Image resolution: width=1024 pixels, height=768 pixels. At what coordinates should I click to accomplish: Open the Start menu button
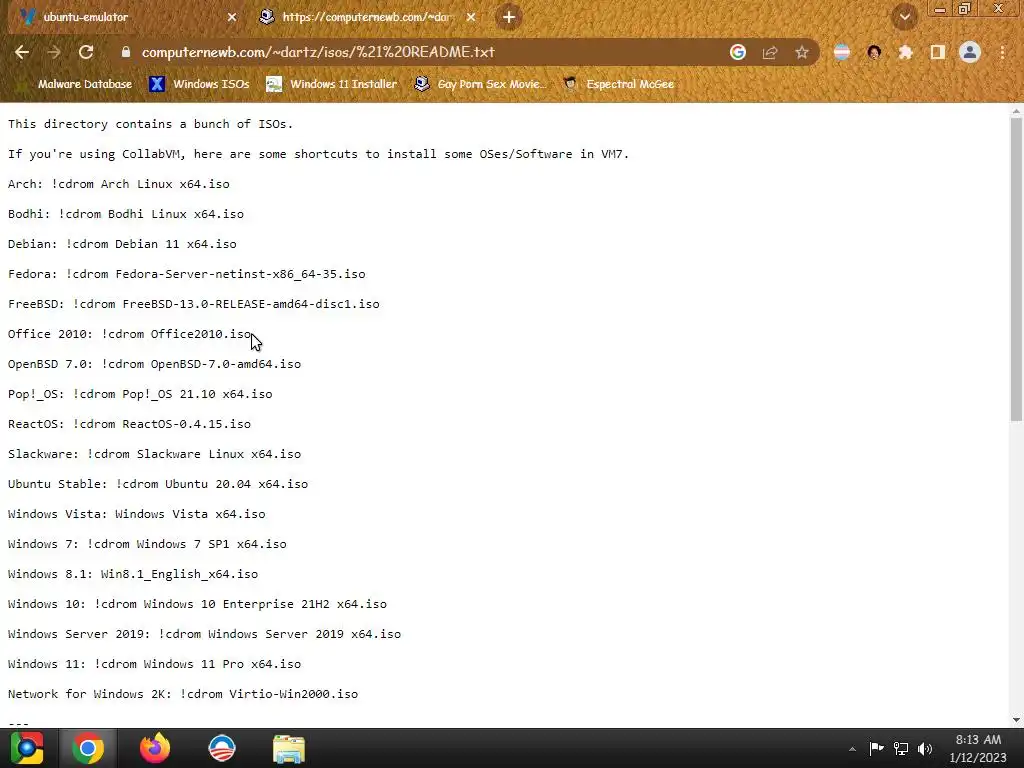27,748
